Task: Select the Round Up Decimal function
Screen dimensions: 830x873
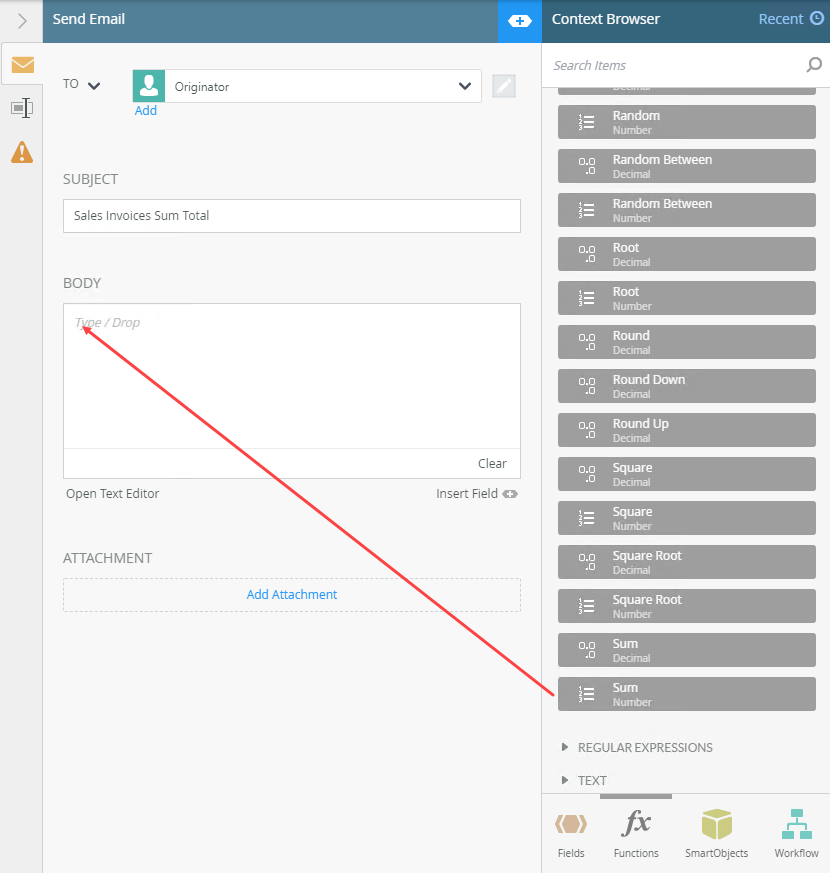Action: click(687, 430)
